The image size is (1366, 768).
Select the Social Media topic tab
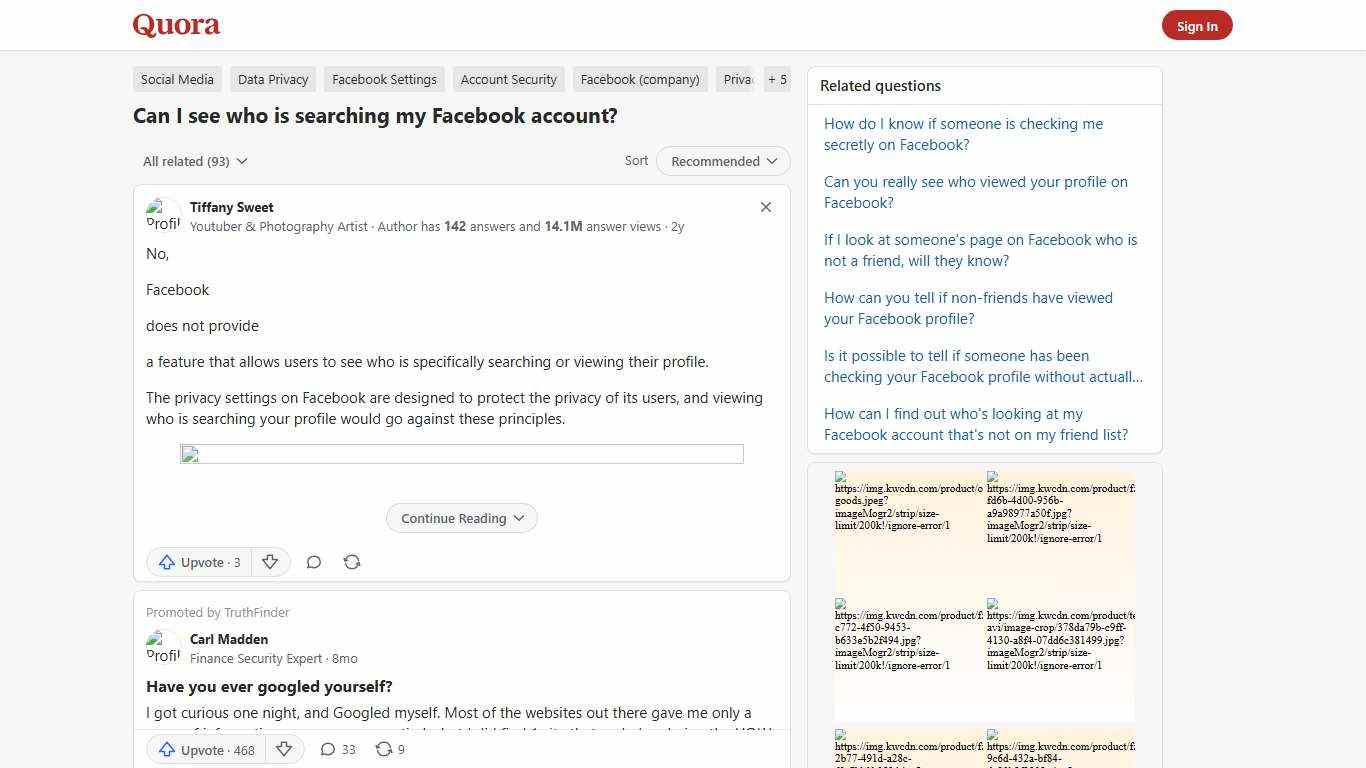(177, 79)
